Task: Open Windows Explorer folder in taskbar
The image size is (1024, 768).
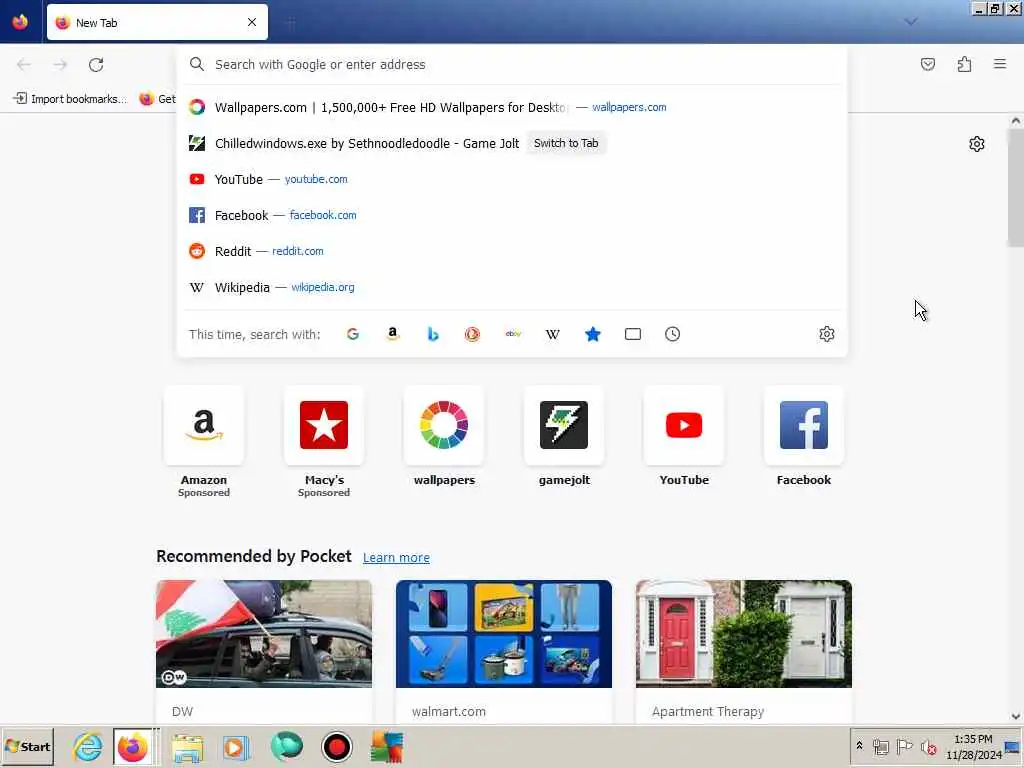Action: point(187,746)
